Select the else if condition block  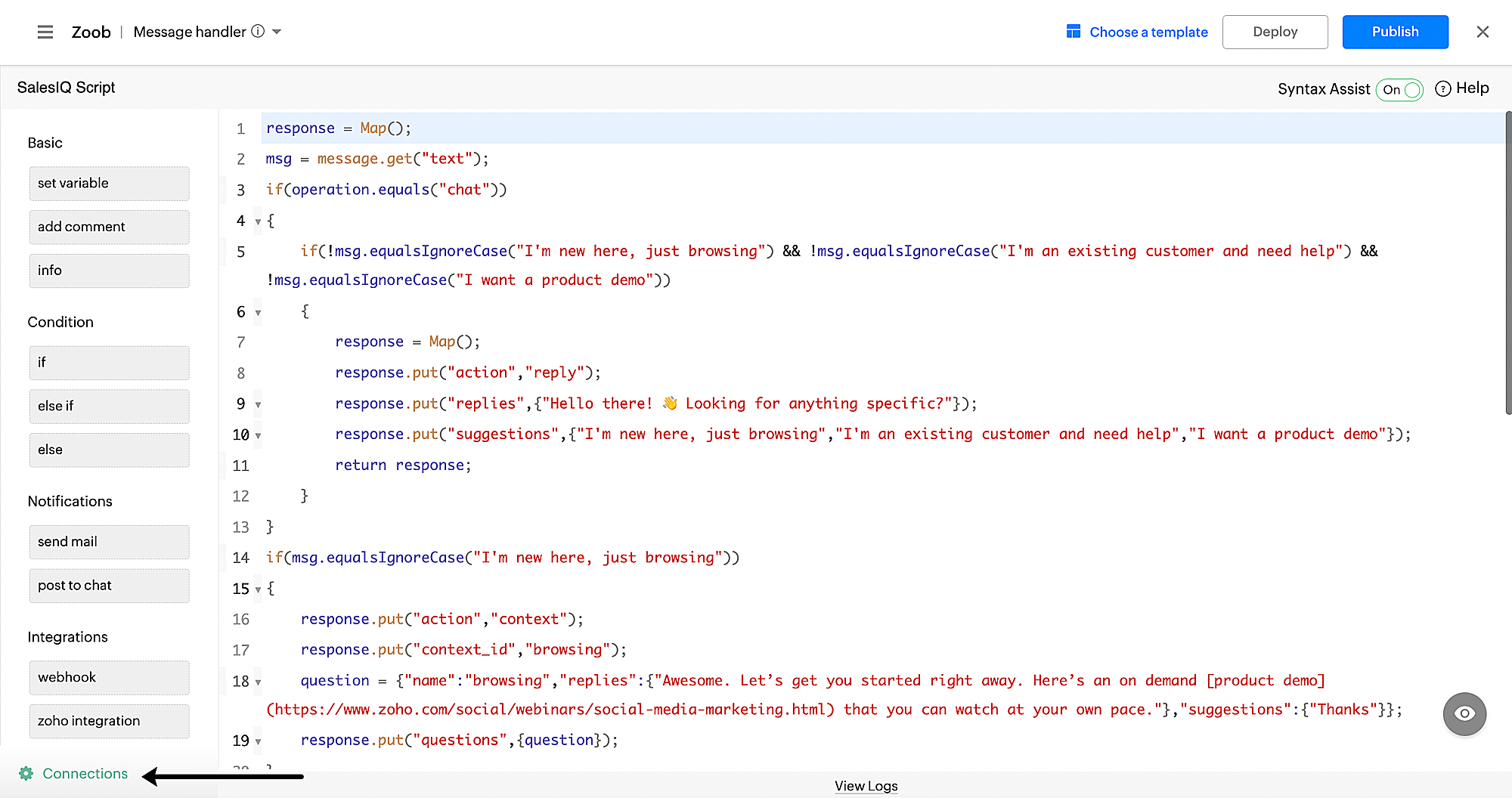click(x=109, y=406)
